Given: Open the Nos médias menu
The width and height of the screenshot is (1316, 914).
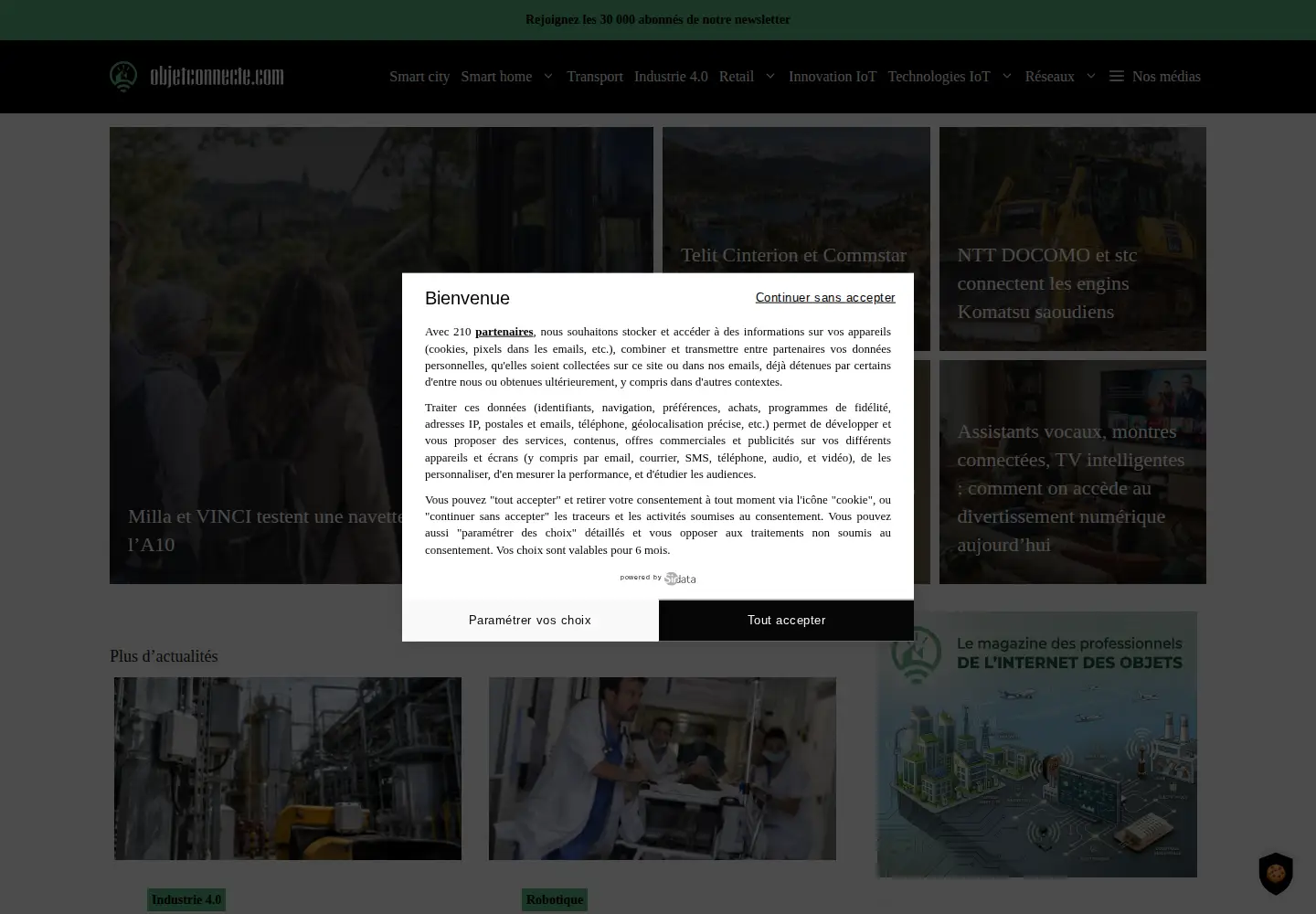Looking at the screenshot, I should pos(1166,77).
